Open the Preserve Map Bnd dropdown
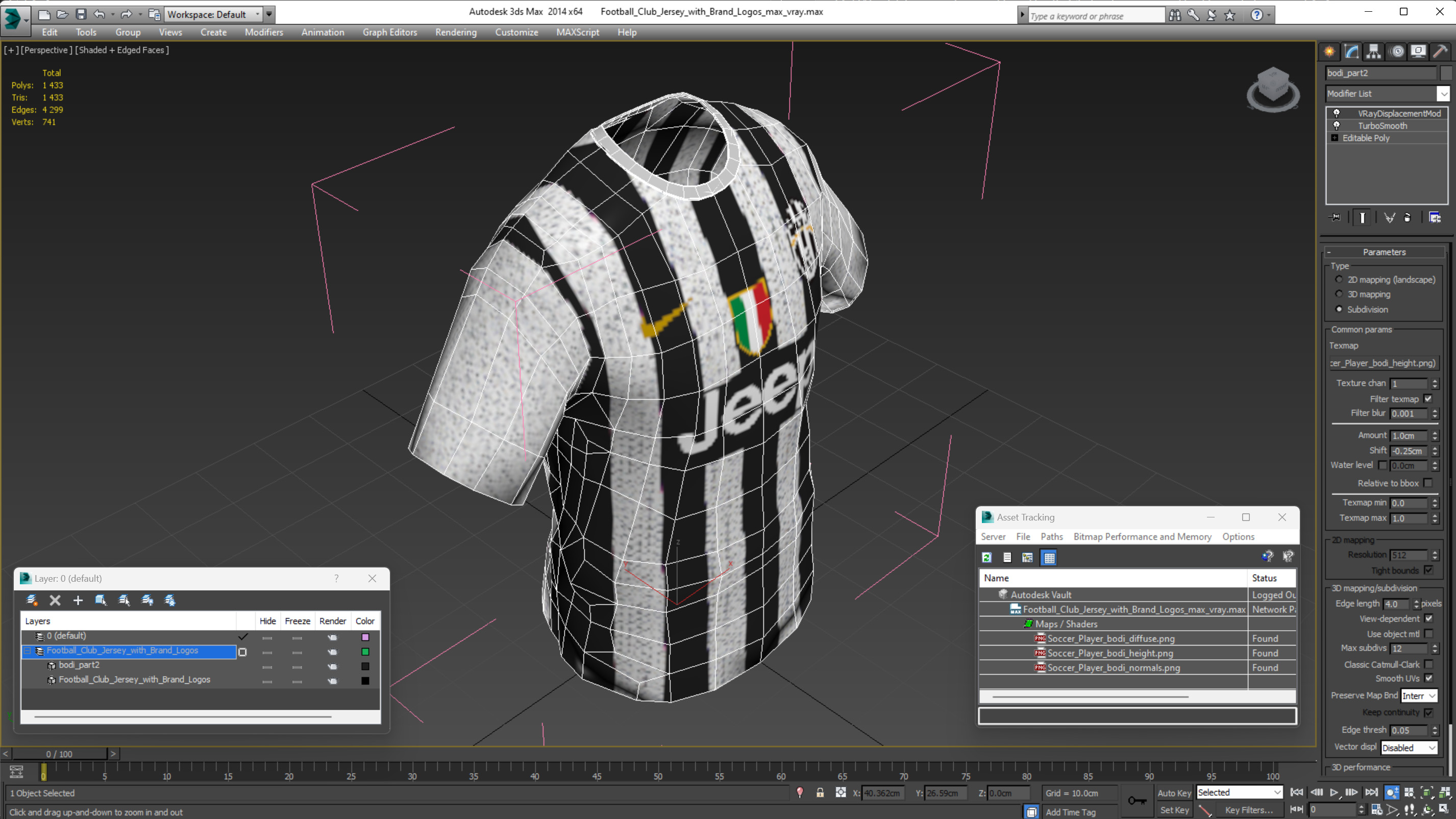 tap(1419, 696)
